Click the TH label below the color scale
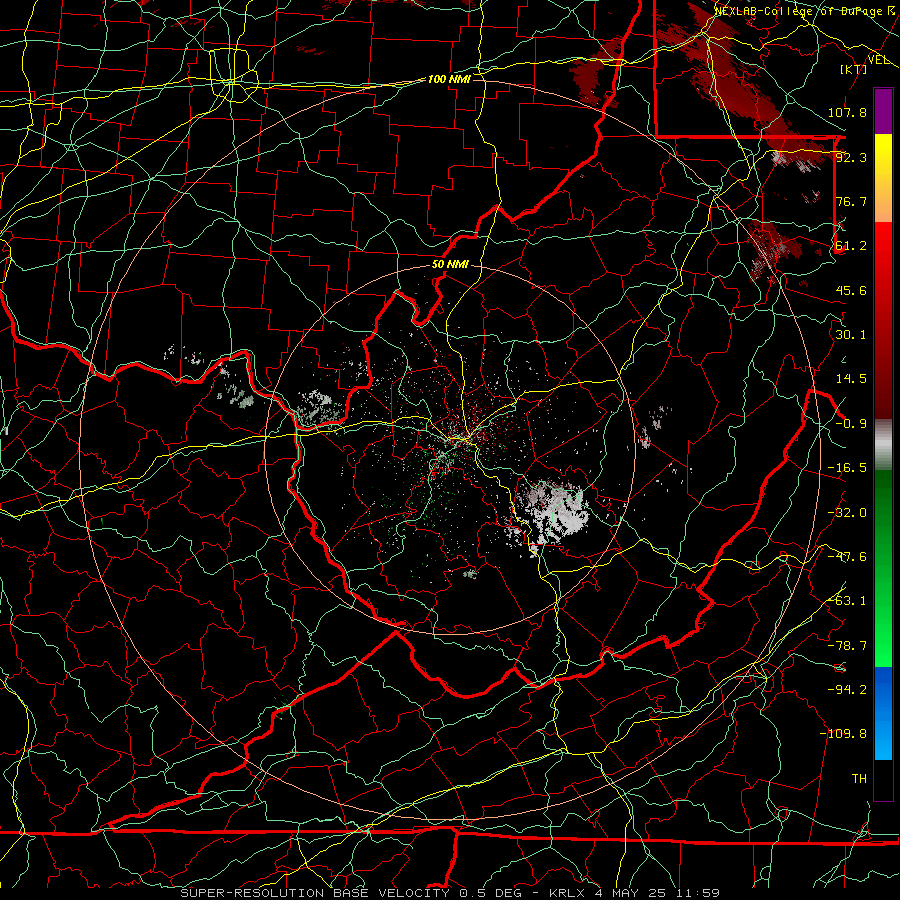Viewport: 900px width, 900px height. click(859, 778)
